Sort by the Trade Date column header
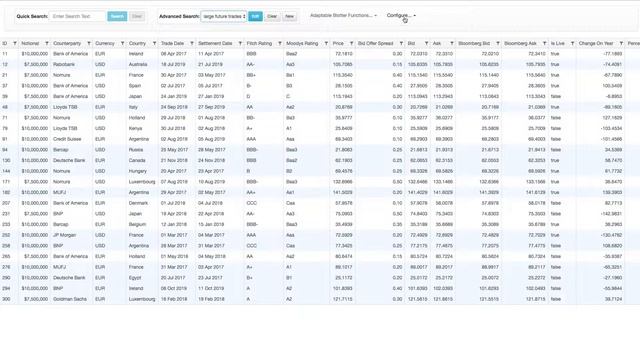Viewport: 640px width, 360px height. pyautogui.click(x=172, y=43)
